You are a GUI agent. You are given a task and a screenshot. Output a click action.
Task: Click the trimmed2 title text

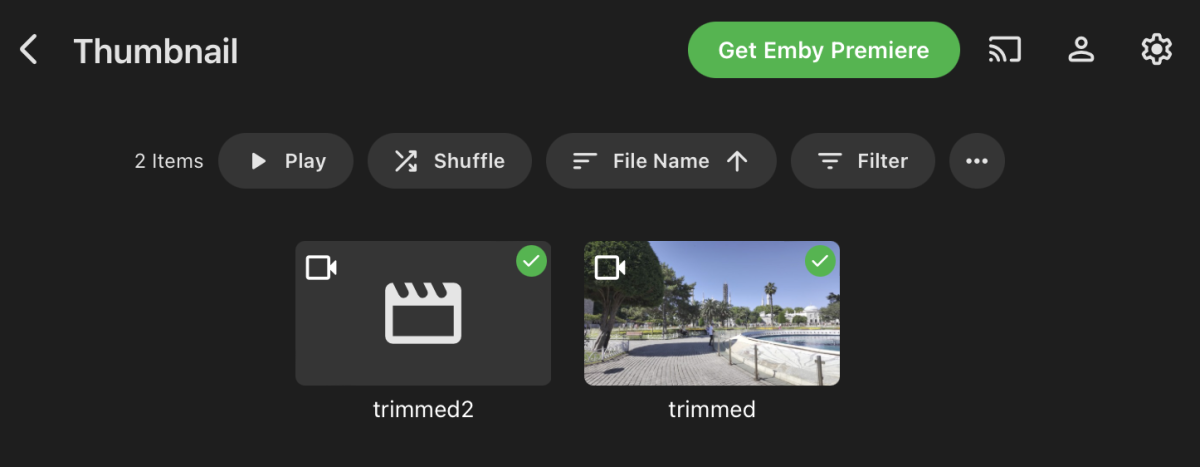coord(423,410)
